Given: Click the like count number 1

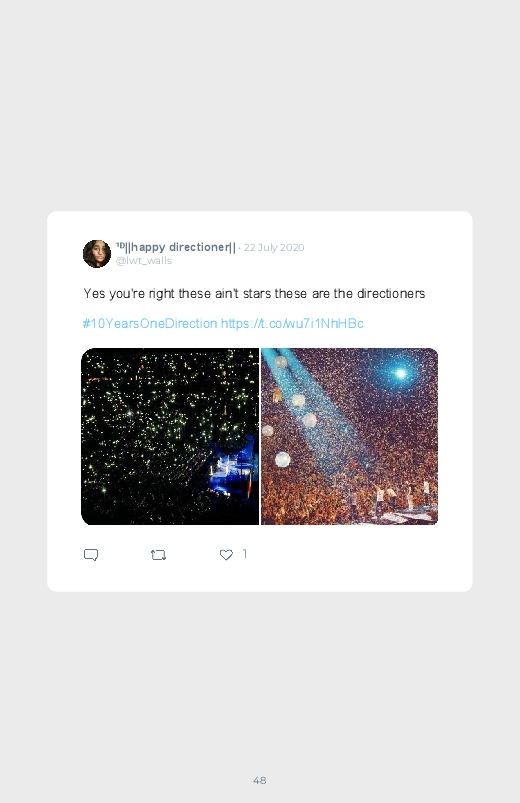Looking at the screenshot, I should pos(245,554).
